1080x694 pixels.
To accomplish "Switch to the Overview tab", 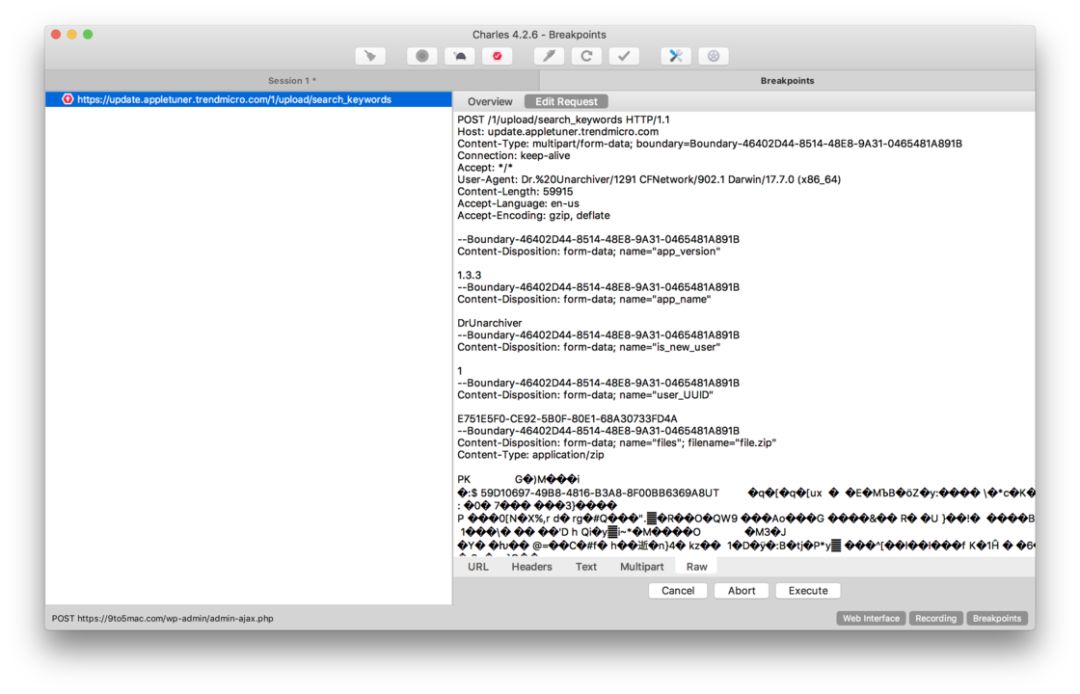I will (x=490, y=101).
